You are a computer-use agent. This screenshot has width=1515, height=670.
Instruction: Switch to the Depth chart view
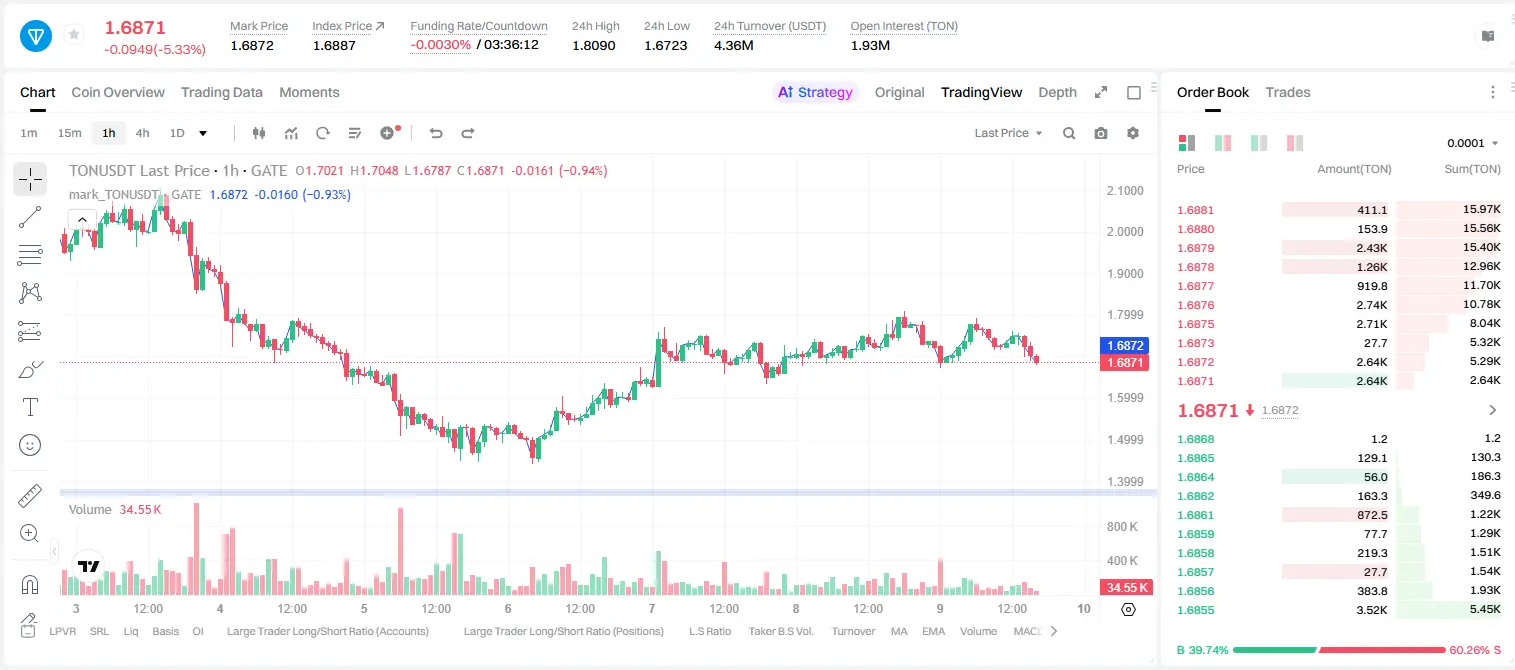(1057, 92)
